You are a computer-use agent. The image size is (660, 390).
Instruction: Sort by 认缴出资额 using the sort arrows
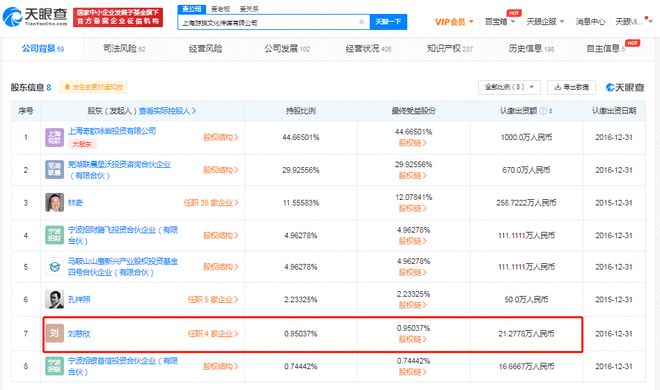[x=551, y=111]
